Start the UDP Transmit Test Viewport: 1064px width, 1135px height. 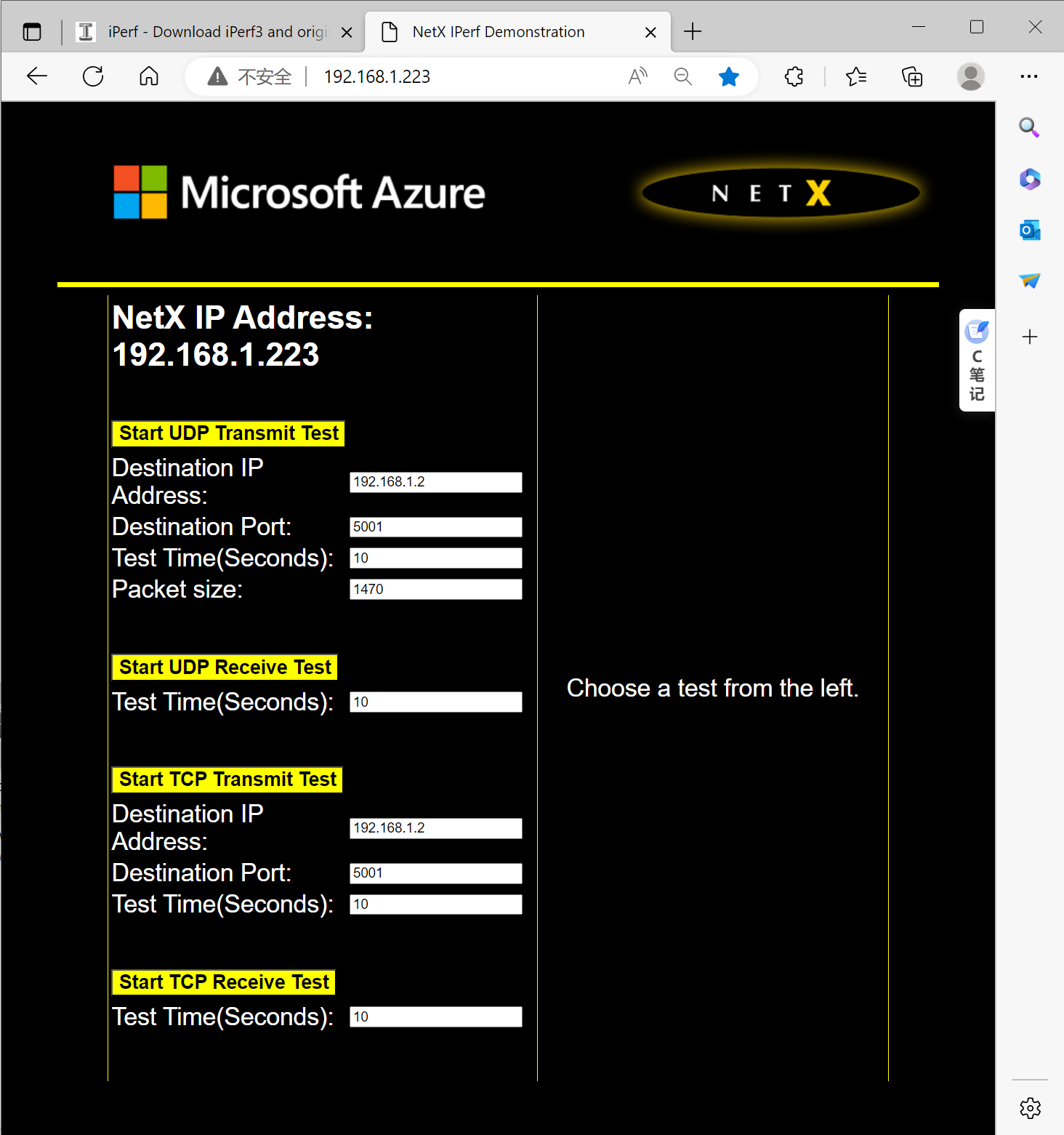[x=228, y=433]
